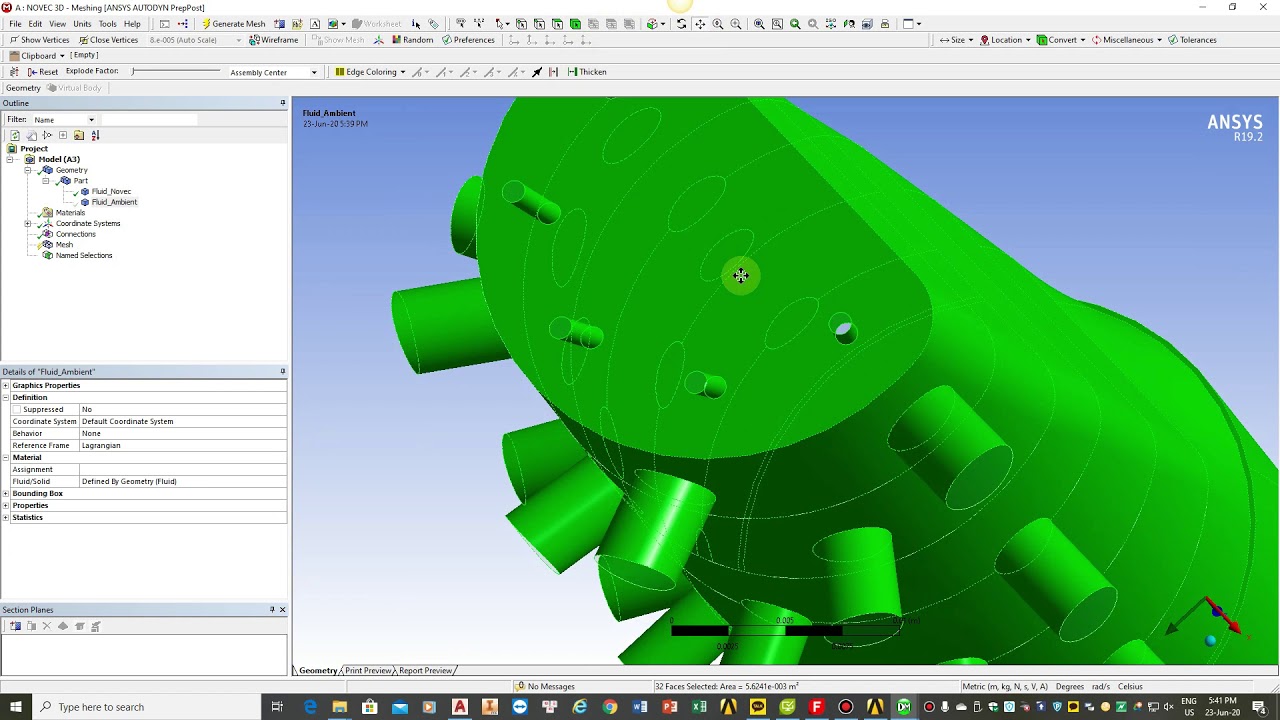
Task: Click the Tolerances button
Action: [1192, 40]
